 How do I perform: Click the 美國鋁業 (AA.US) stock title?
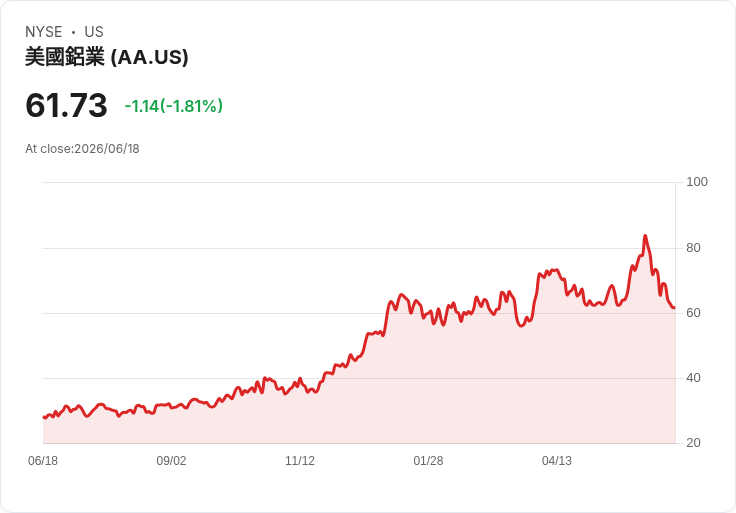tap(107, 57)
